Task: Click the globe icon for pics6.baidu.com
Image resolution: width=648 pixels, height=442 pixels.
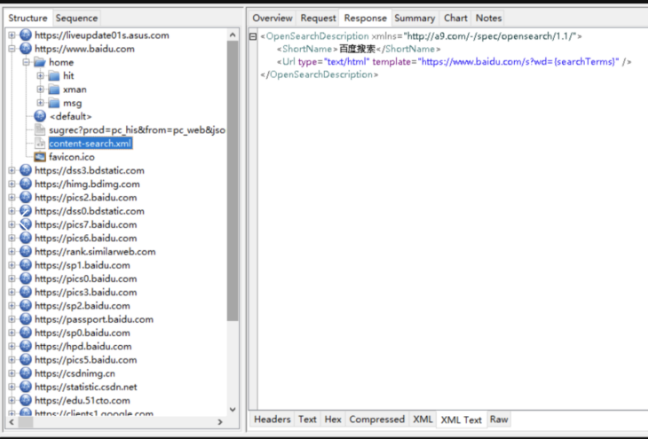Action: click(26, 238)
